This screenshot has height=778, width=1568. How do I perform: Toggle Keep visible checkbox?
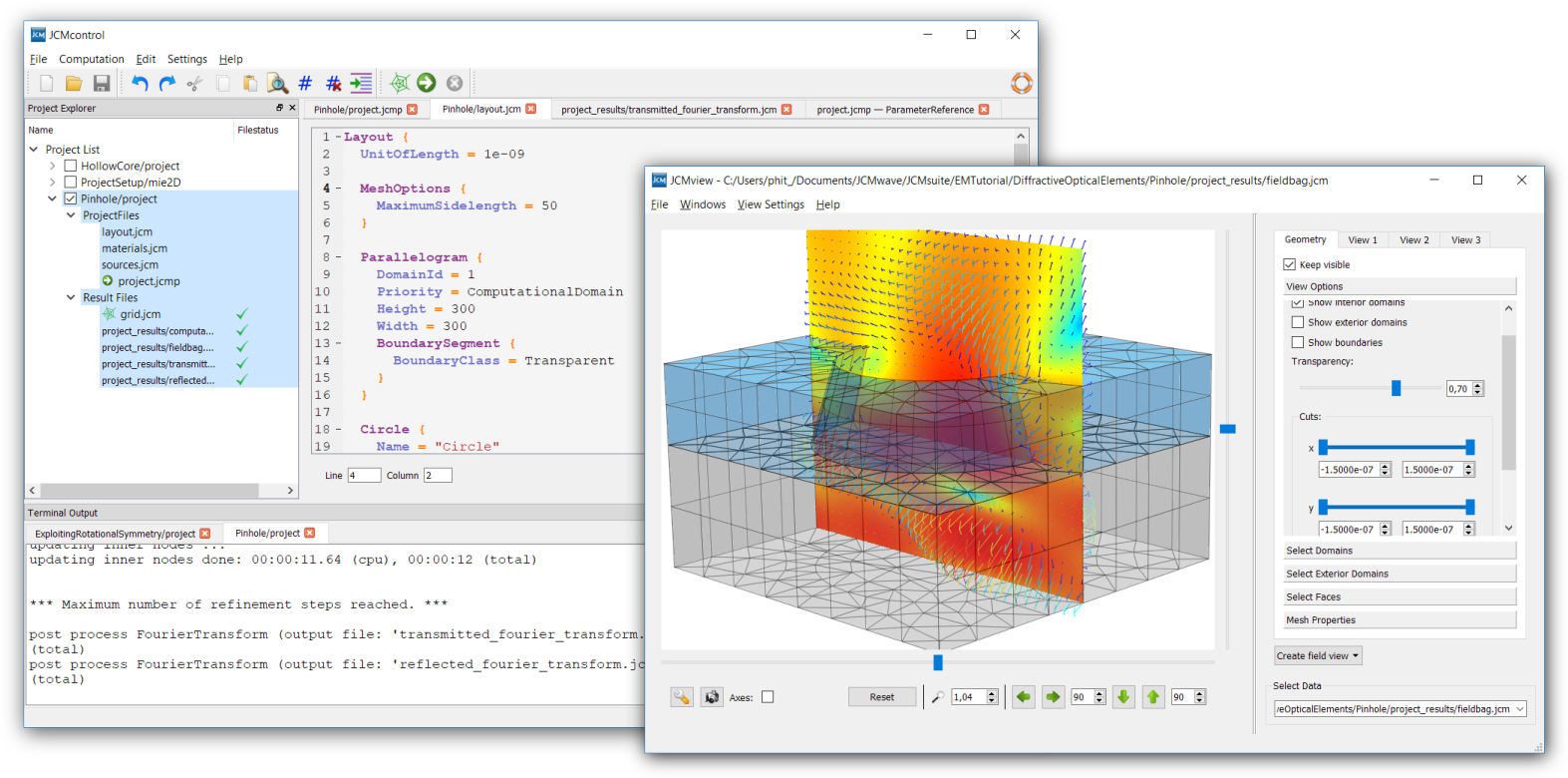coord(1290,264)
